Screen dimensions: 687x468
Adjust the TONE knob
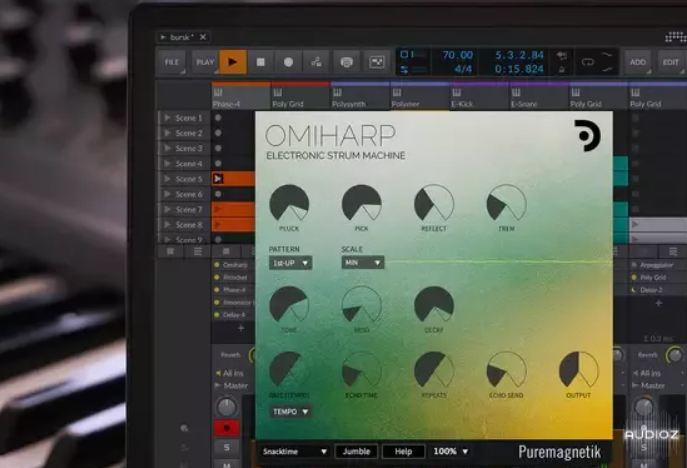289,305
